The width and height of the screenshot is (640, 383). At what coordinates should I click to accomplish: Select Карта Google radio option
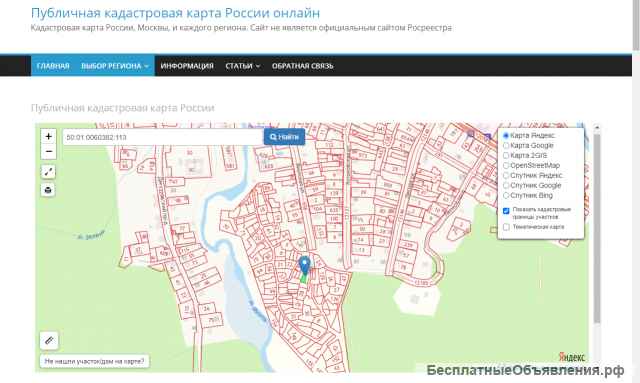(x=506, y=145)
